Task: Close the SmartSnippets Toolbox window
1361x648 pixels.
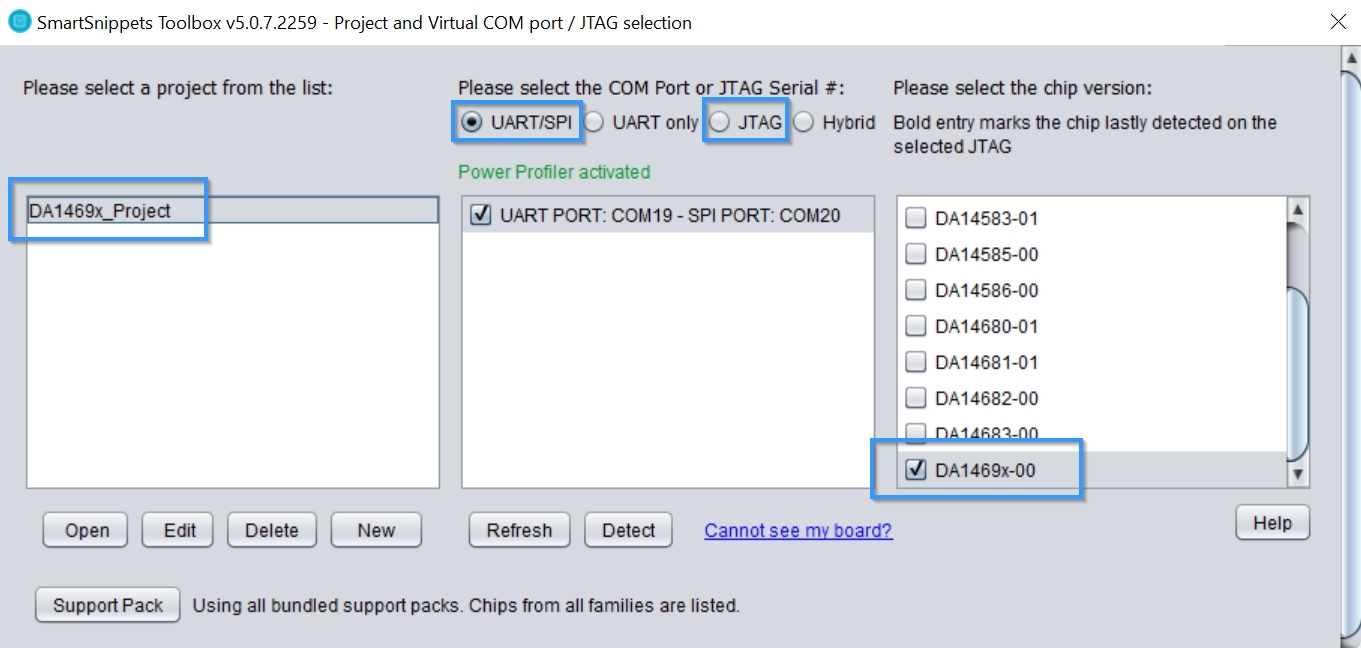Action: 1338,21
